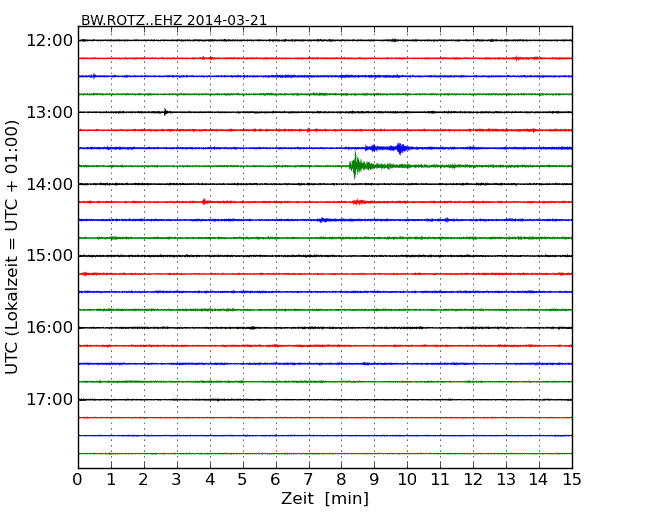Click the 15:00 time axis label
650x520 pixels.
[x=49, y=256]
